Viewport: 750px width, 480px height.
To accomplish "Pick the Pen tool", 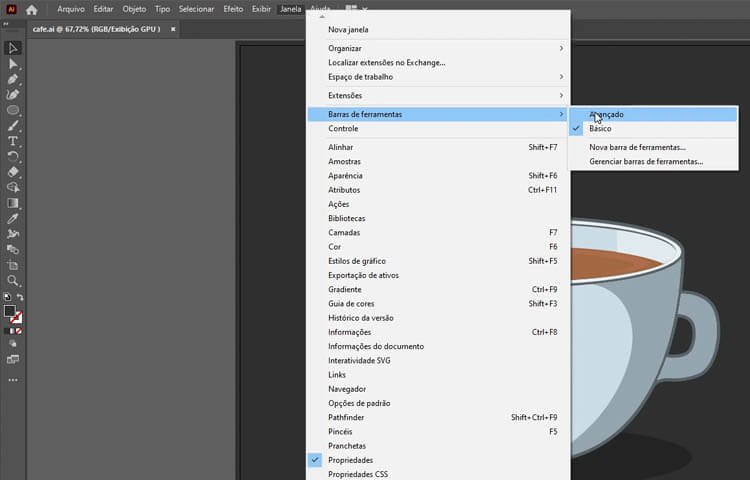I will pos(13,79).
